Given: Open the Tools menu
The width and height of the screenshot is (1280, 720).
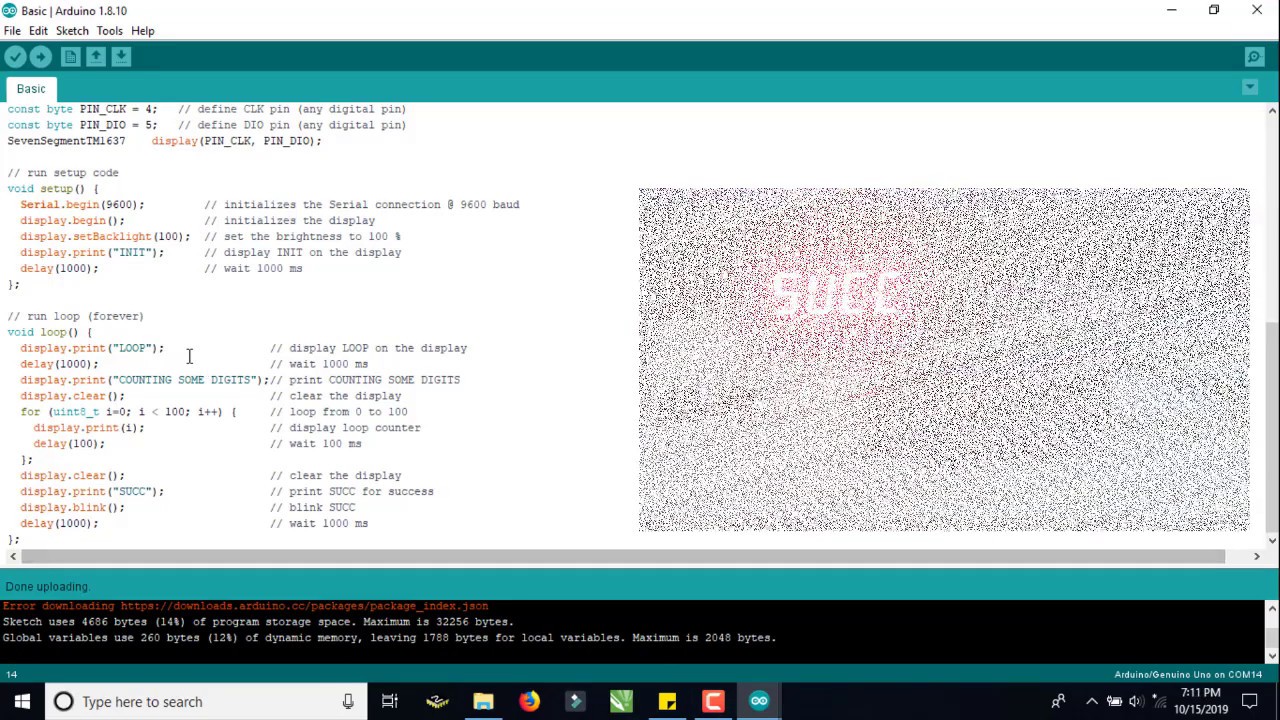Looking at the screenshot, I should click(109, 31).
